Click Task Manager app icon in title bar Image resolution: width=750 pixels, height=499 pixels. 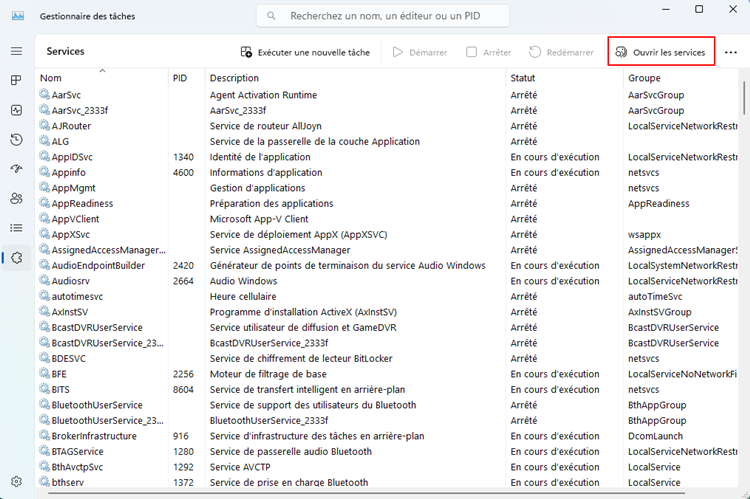click(x=18, y=16)
